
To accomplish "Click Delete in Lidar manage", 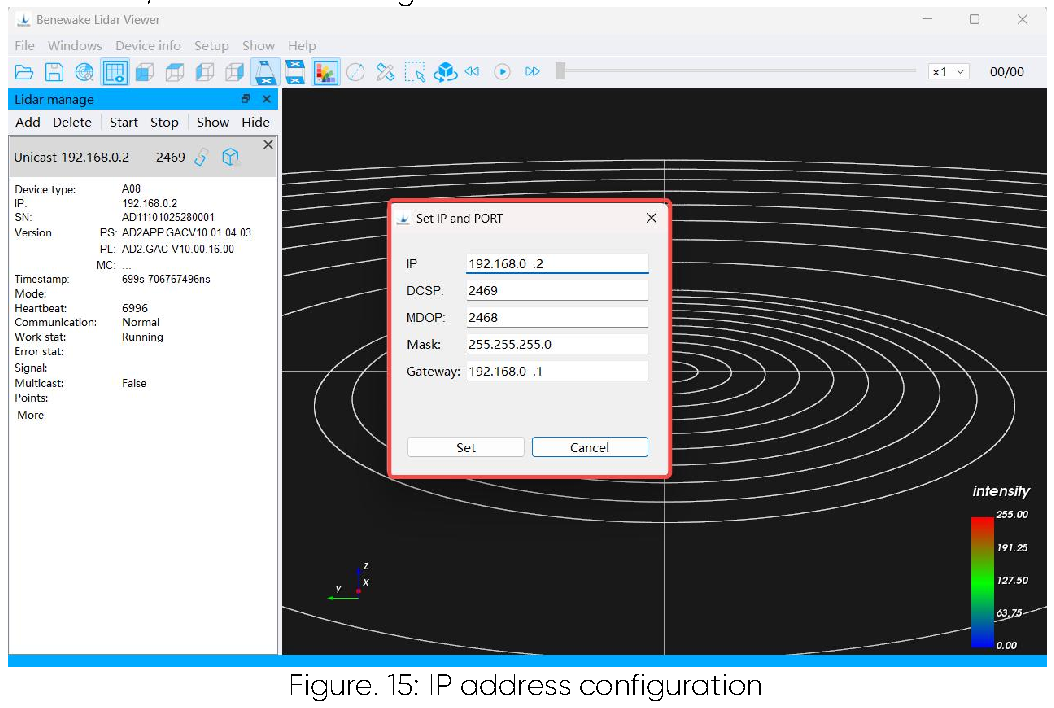I will point(72,122).
